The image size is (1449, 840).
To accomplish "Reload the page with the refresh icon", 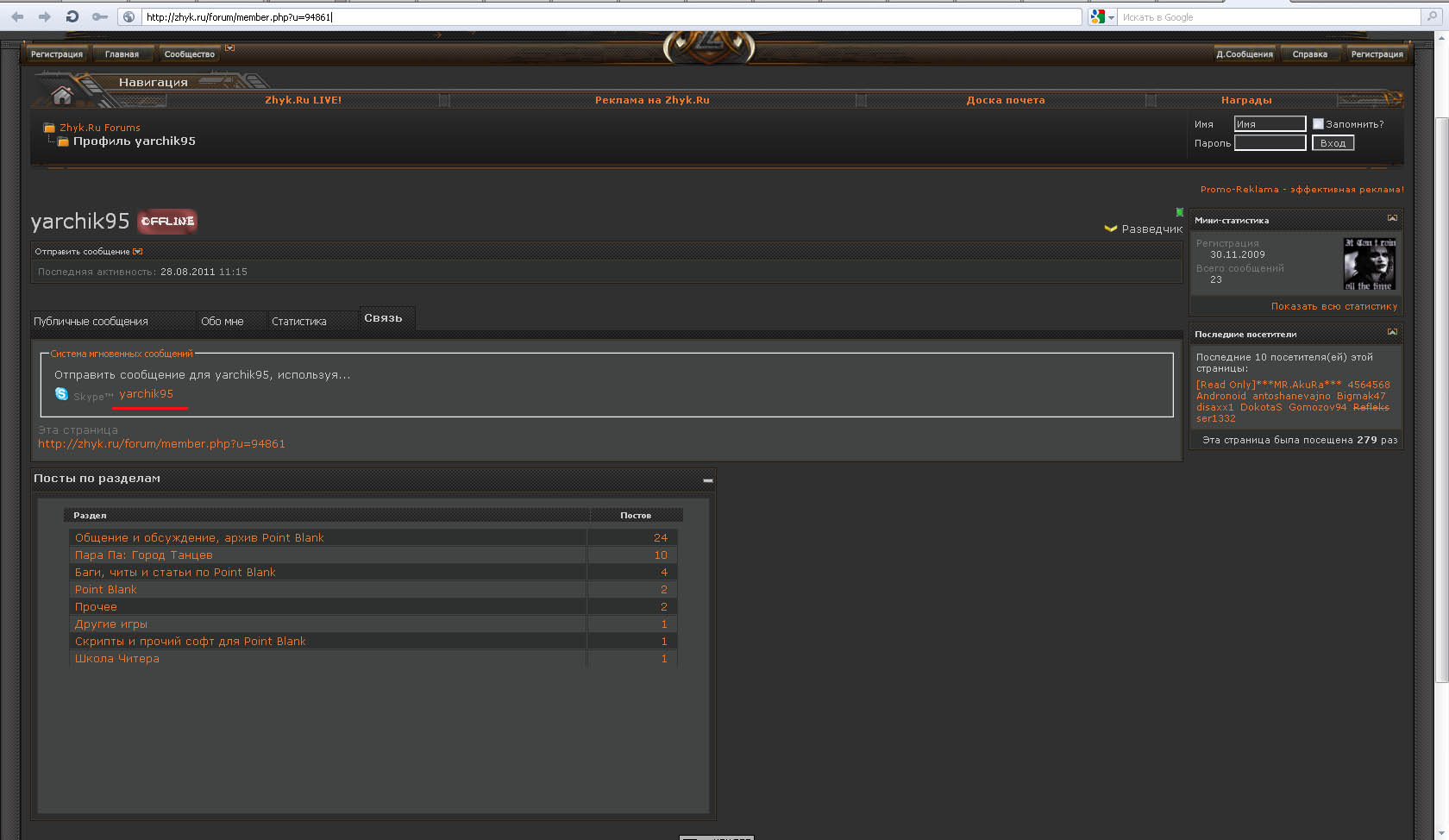I will coord(72,16).
